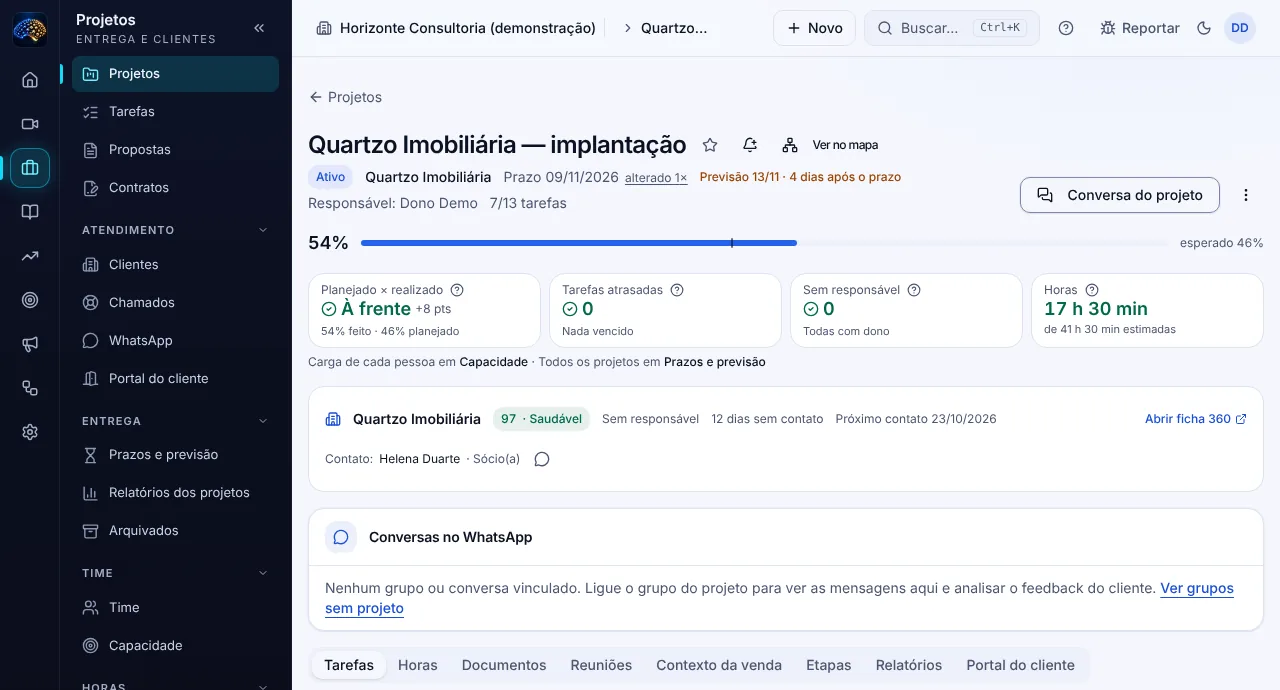Open Contratos in the sidebar

point(175,188)
